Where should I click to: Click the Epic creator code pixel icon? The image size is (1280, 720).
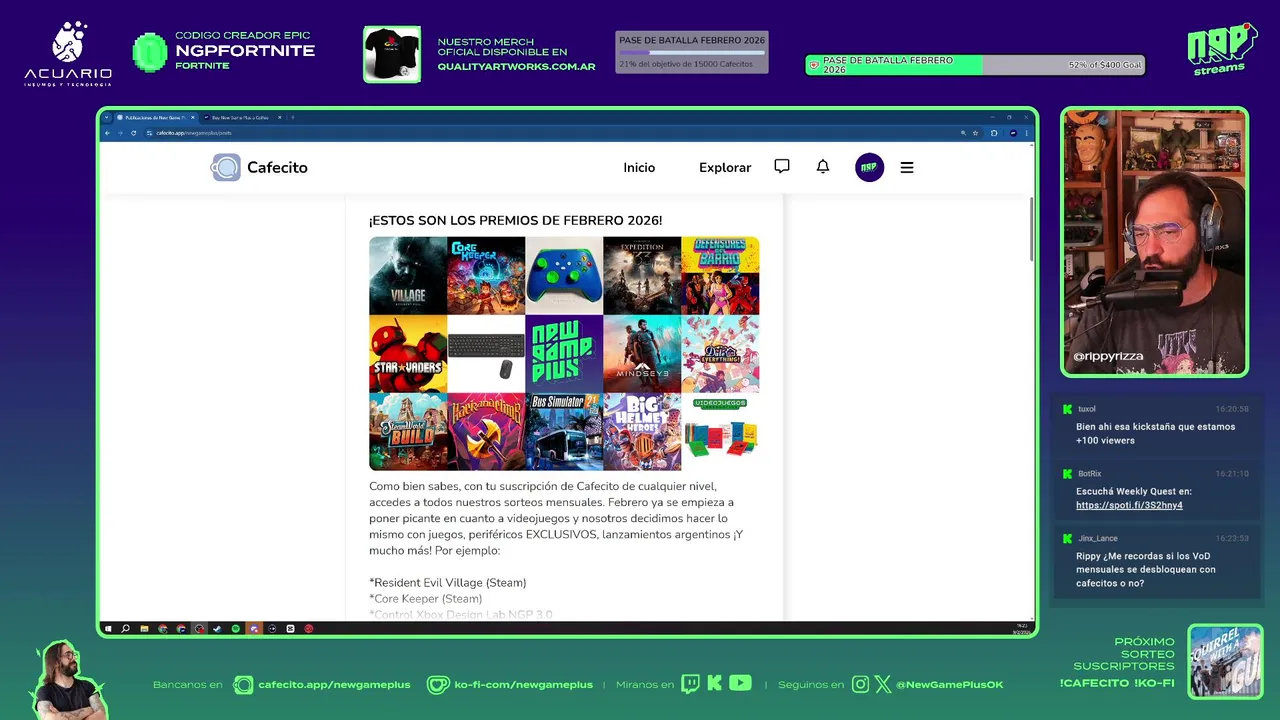pyautogui.click(x=150, y=52)
